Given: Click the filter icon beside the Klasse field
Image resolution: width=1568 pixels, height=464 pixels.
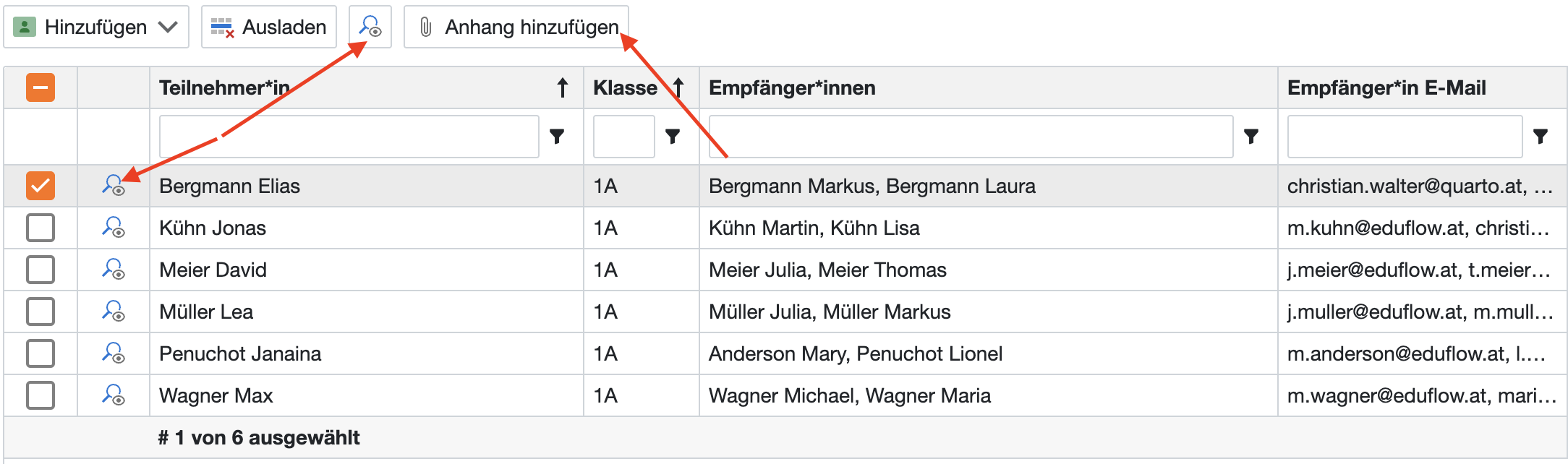Looking at the screenshot, I should 673,136.
